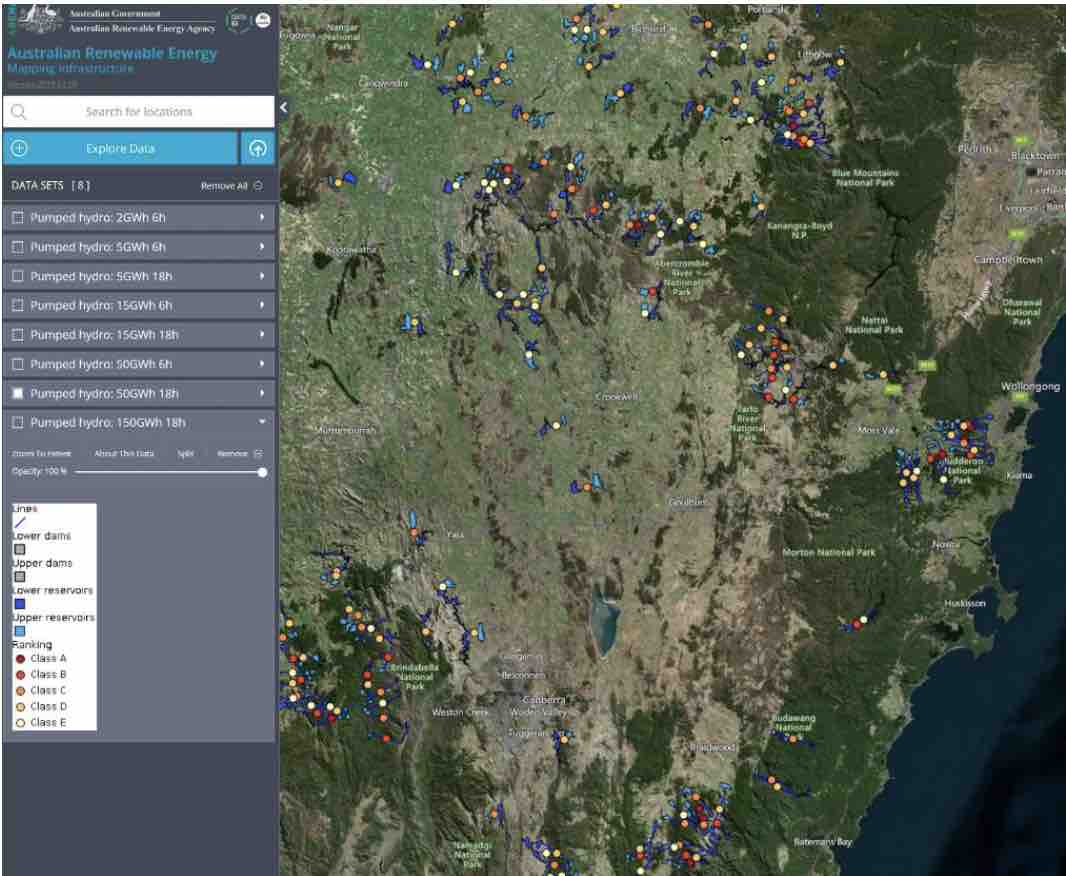
Task: Toggle the Pumped hydro: 150GWh 18h checkbox
Action: pos(17,423)
